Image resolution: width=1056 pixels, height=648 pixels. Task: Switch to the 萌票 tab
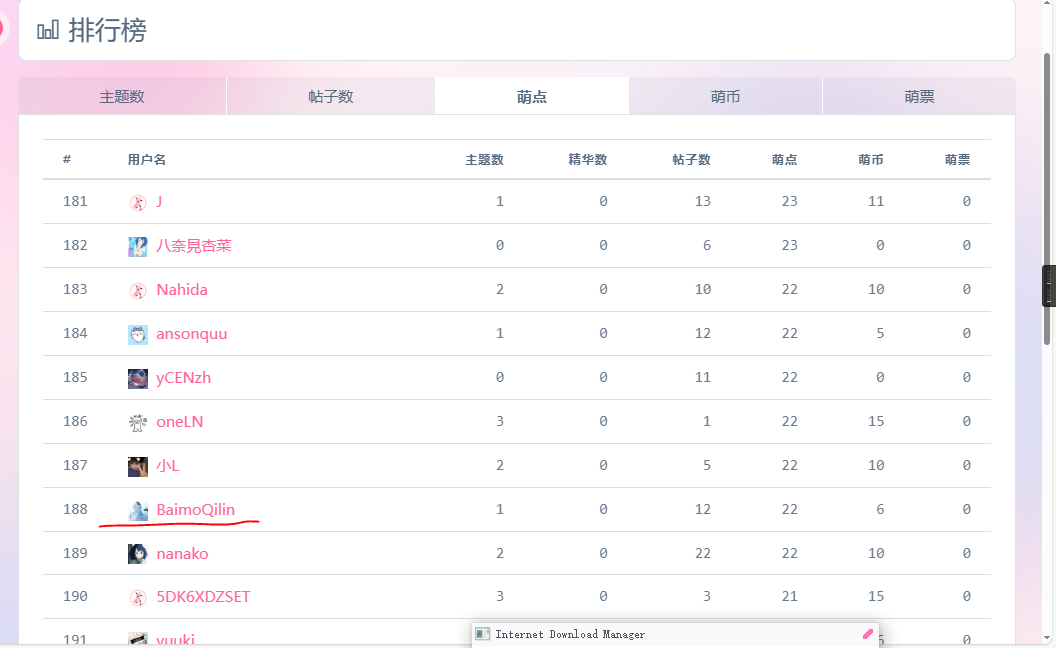(919, 97)
